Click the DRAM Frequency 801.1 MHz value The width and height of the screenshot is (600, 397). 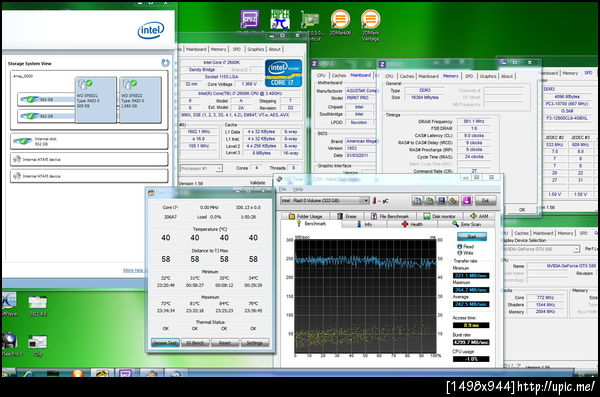coord(474,121)
